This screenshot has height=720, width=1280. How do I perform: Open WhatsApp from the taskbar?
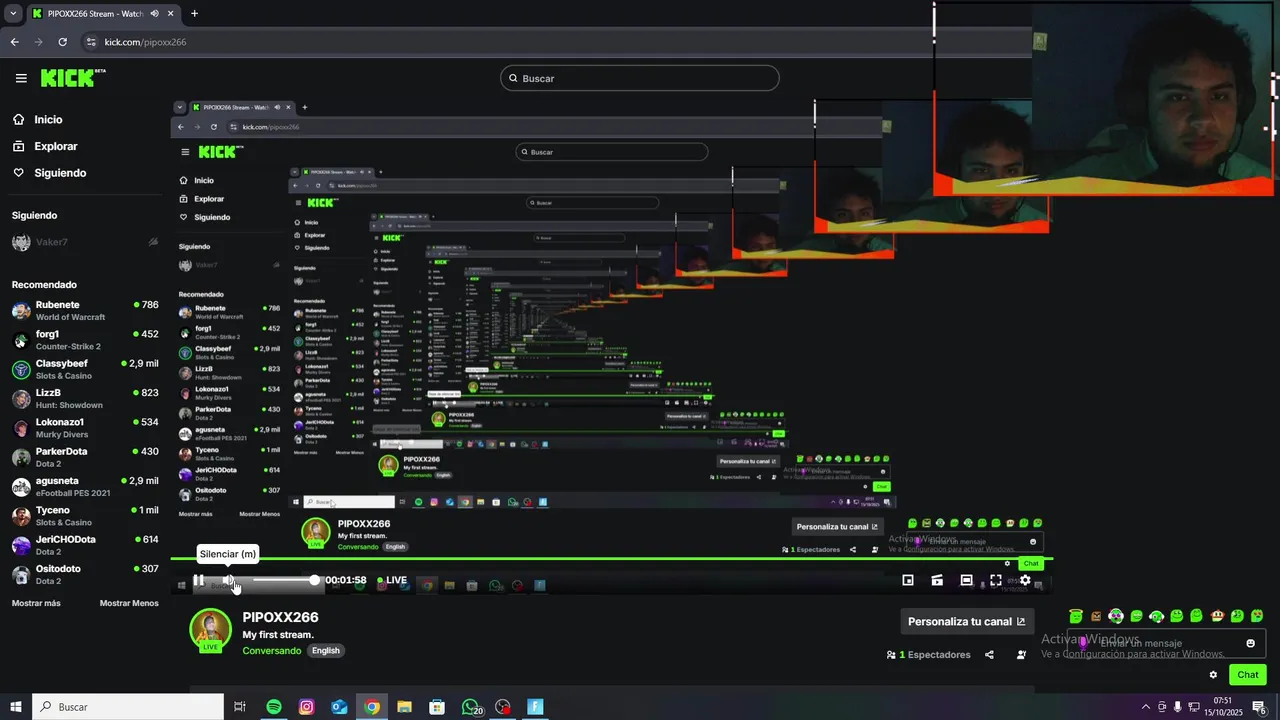(x=470, y=707)
